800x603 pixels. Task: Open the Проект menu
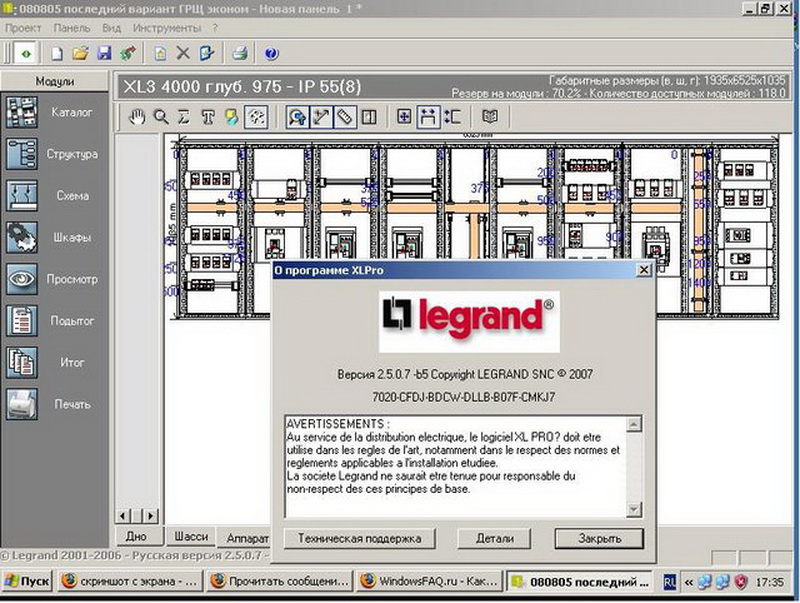pyautogui.click(x=23, y=28)
